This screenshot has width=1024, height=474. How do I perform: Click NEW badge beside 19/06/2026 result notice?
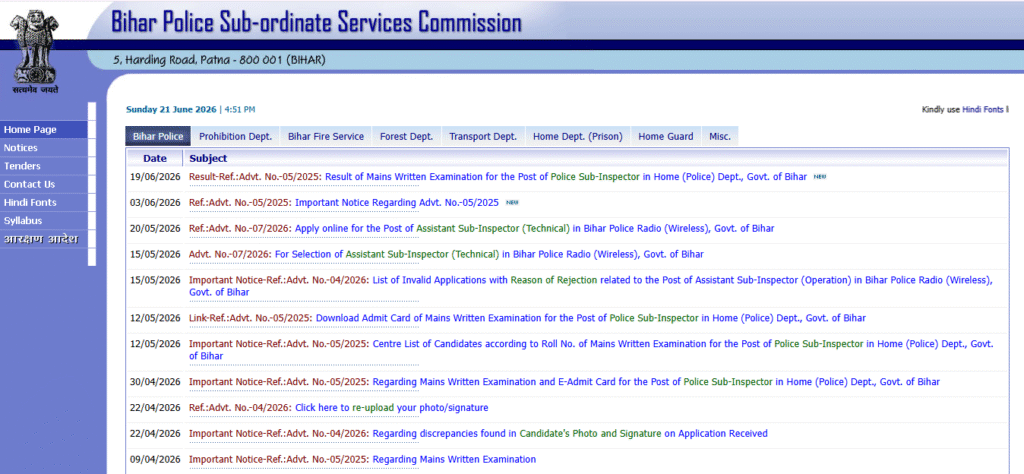(820, 177)
